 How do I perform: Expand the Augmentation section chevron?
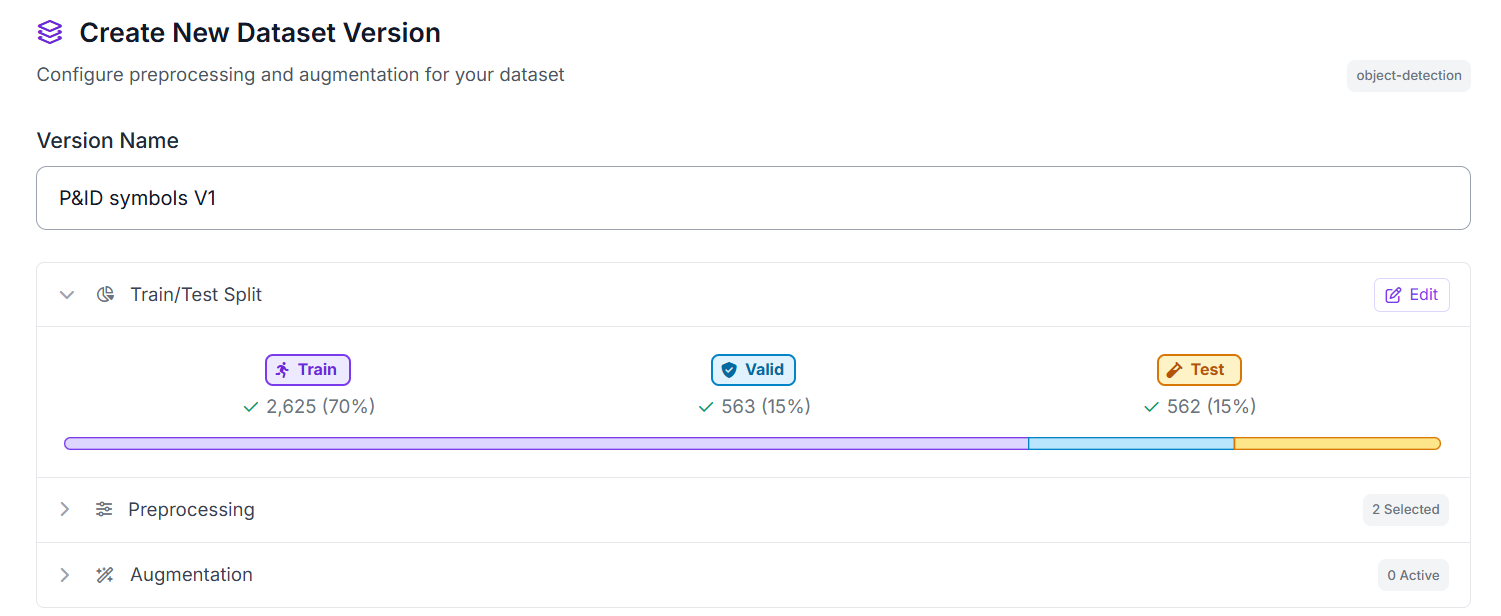[x=65, y=575]
